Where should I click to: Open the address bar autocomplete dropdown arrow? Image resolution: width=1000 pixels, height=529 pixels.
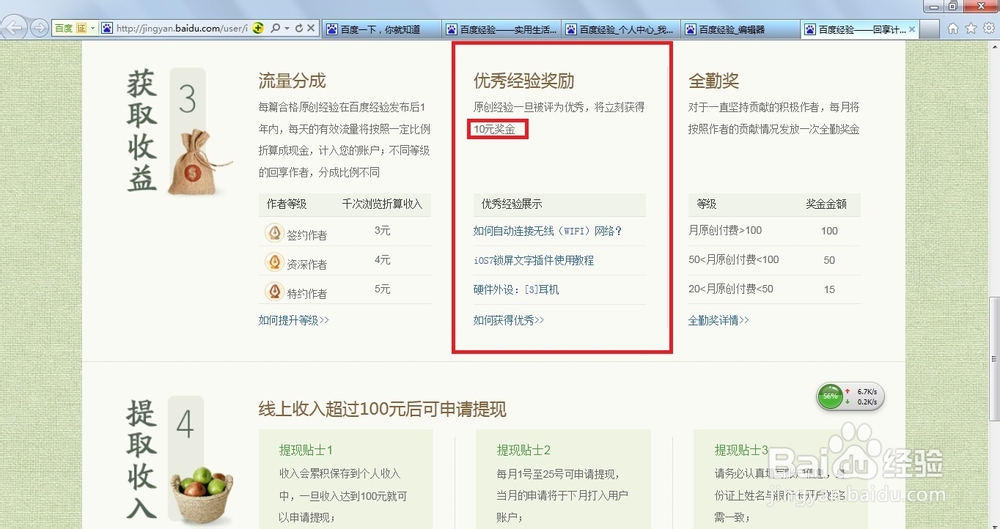point(287,28)
